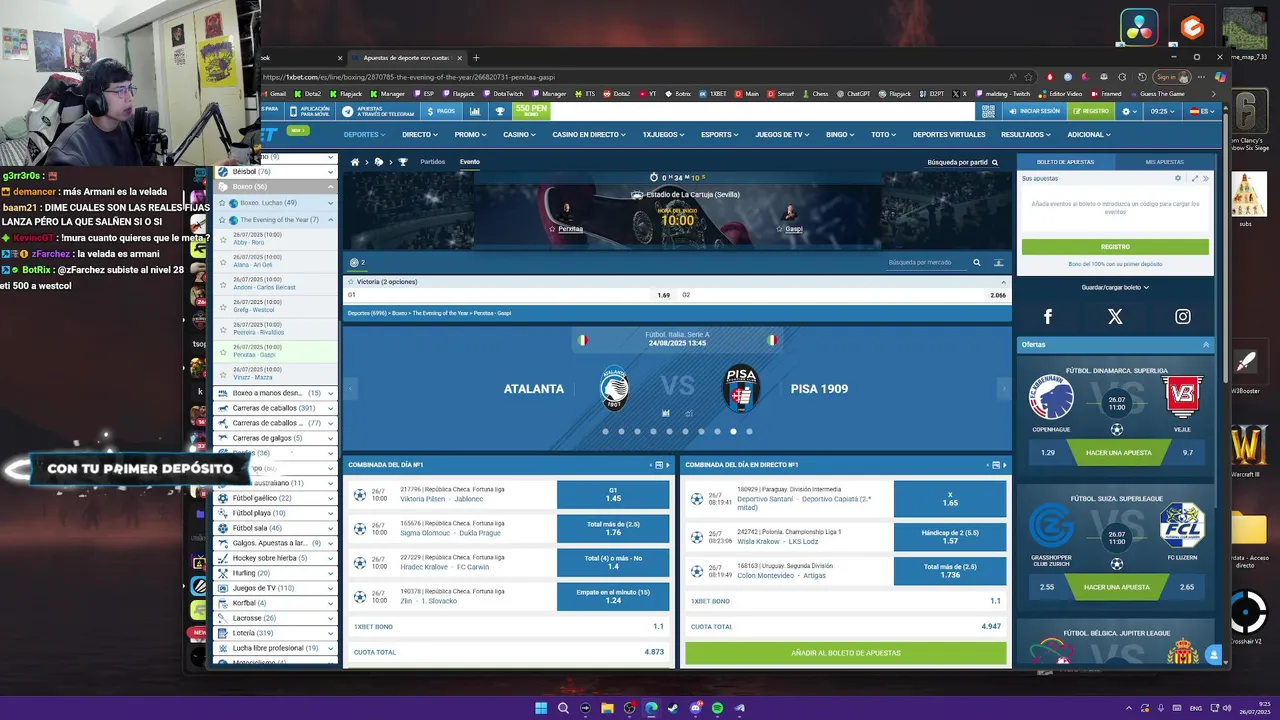Pick G1 1.45 for Viktoria Pilsen

tap(613, 494)
